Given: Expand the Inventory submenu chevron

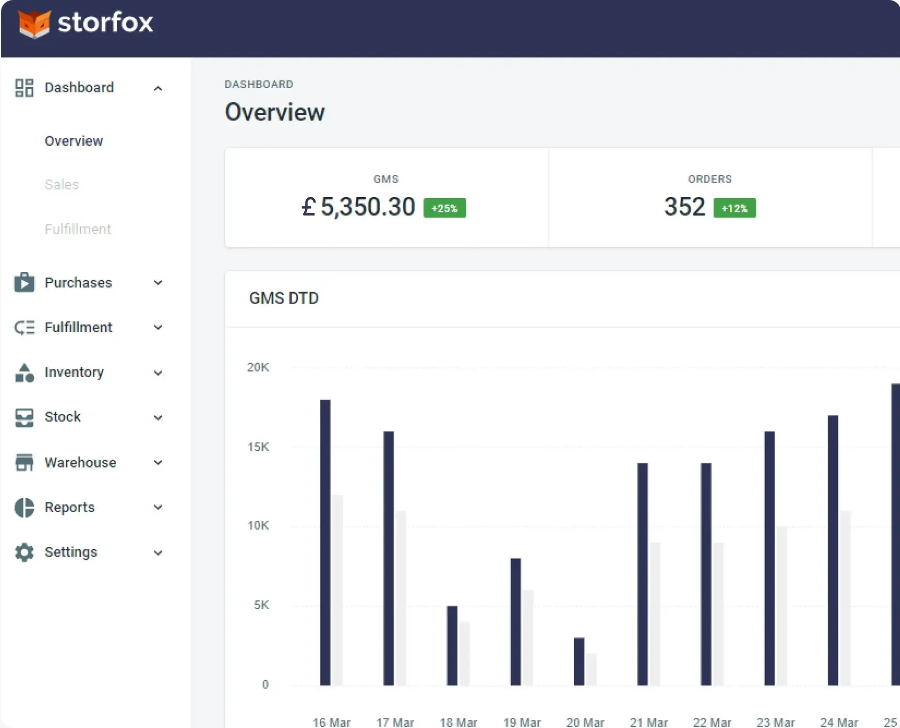Looking at the screenshot, I should (158, 373).
